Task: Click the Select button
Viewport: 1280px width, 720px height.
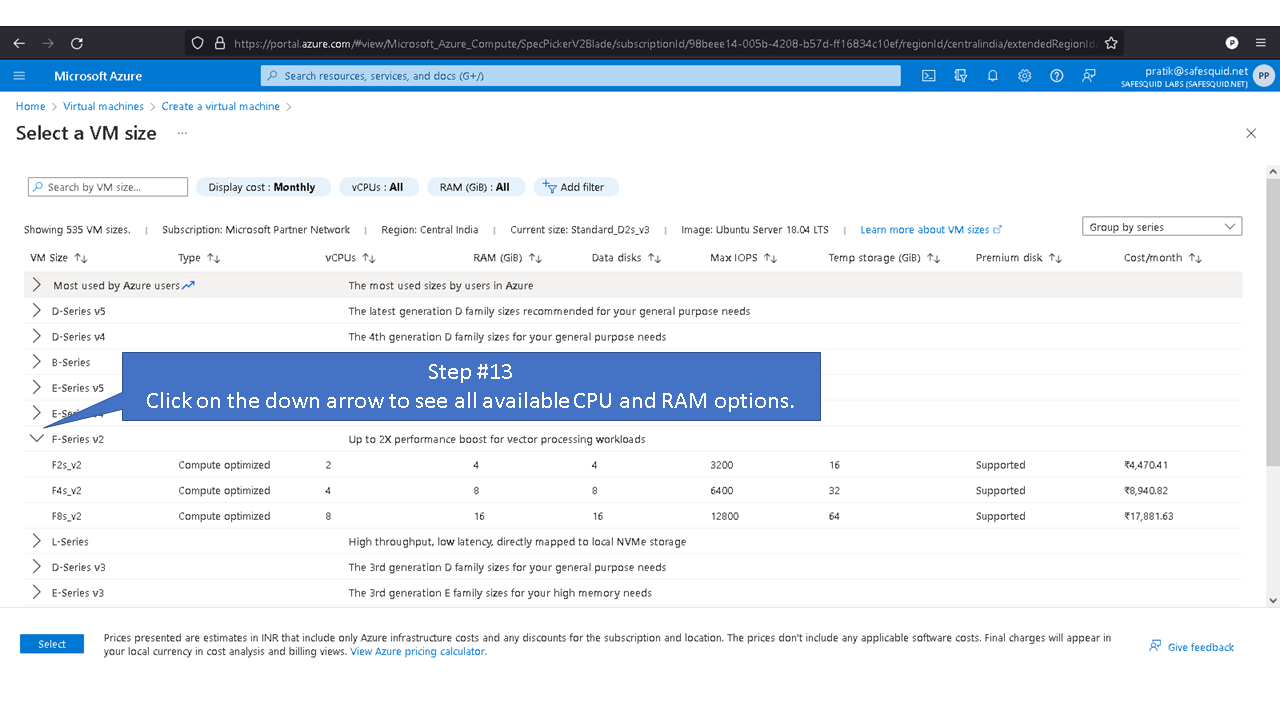Action: [x=52, y=644]
